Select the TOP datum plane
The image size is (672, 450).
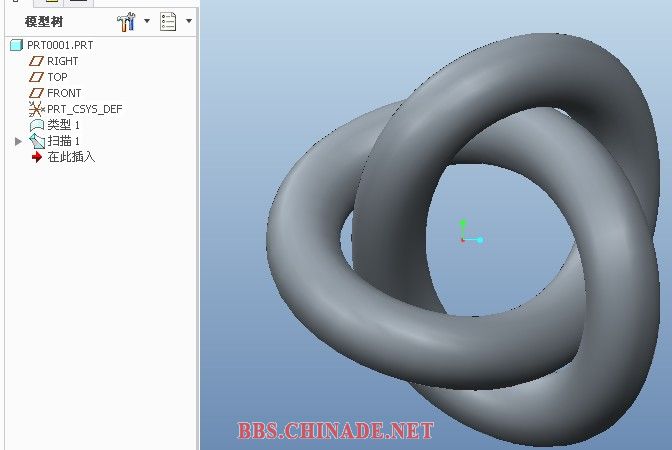pyautogui.click(x=57, y=77)
